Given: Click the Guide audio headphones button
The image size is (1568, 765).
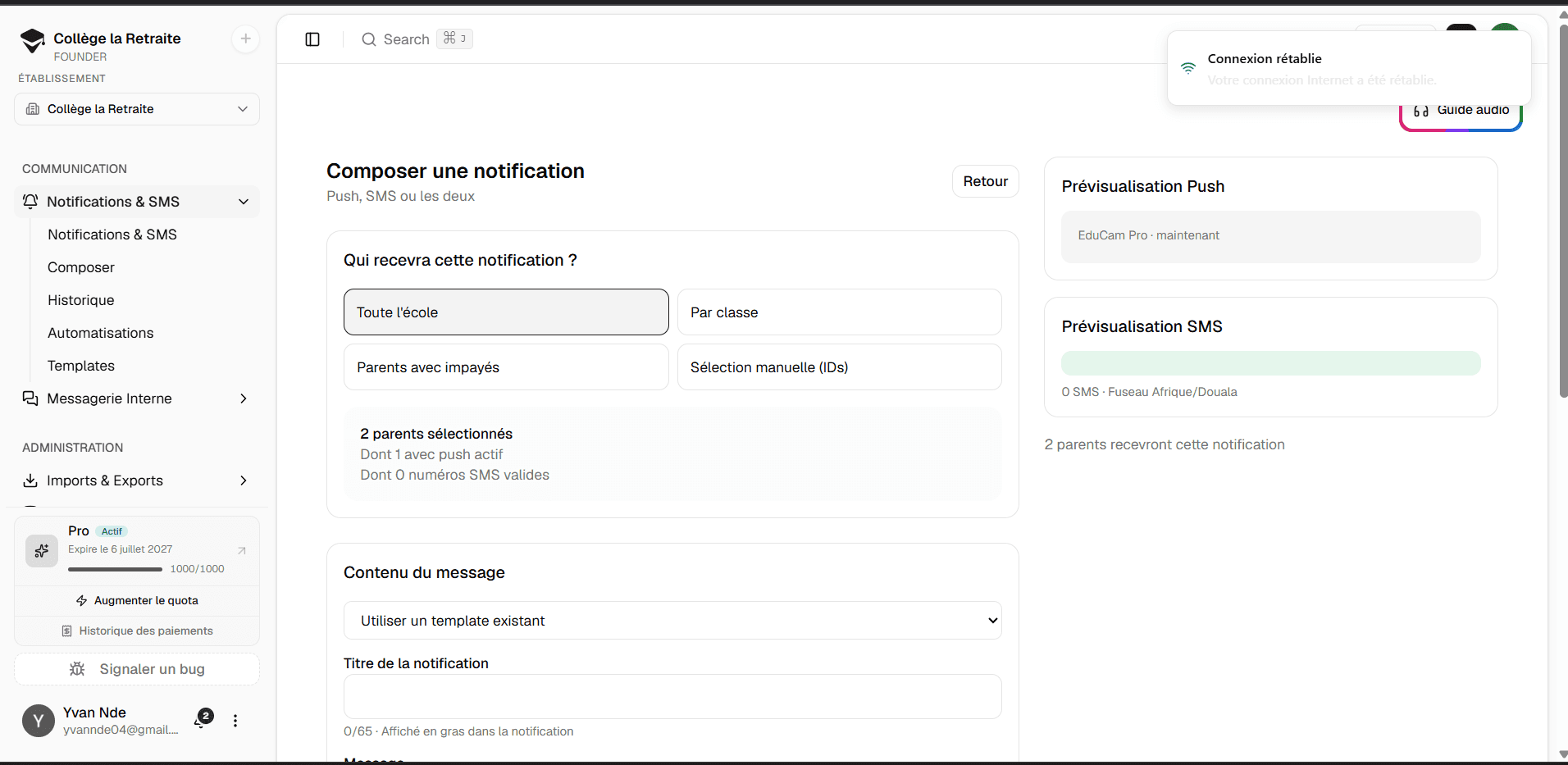Looking at the screenshot, I should click(x=1461, y=110).
